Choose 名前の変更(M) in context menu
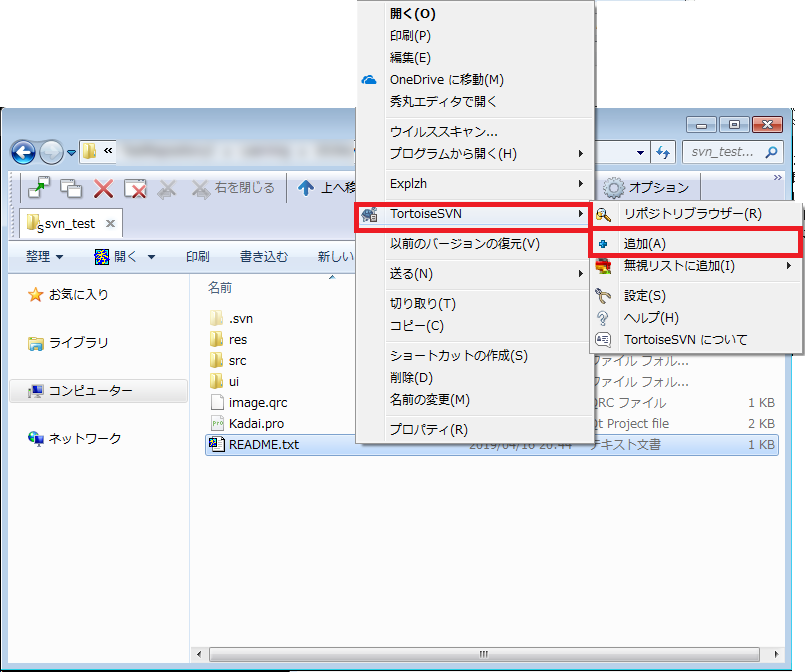The image size is (805, 672). (x=474, y=400)
